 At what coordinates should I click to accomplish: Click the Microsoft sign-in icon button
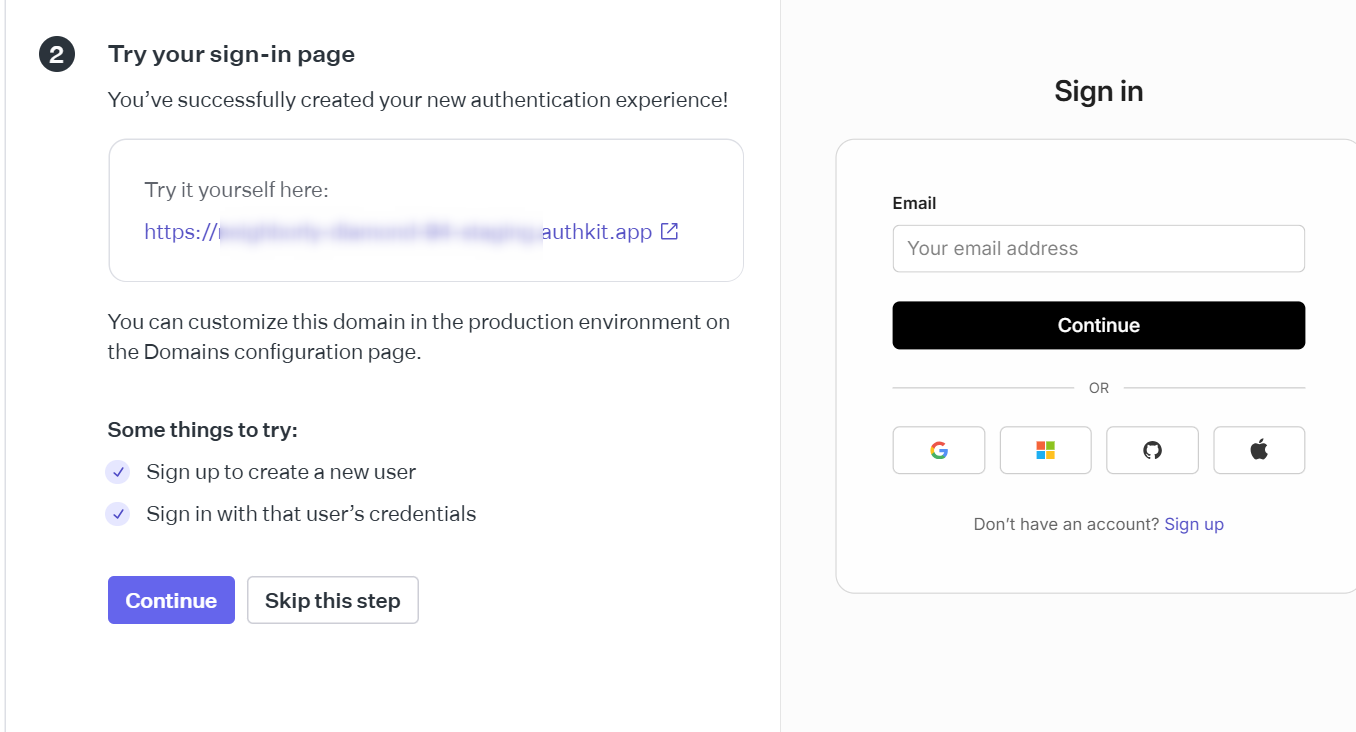click(1045, 450)
